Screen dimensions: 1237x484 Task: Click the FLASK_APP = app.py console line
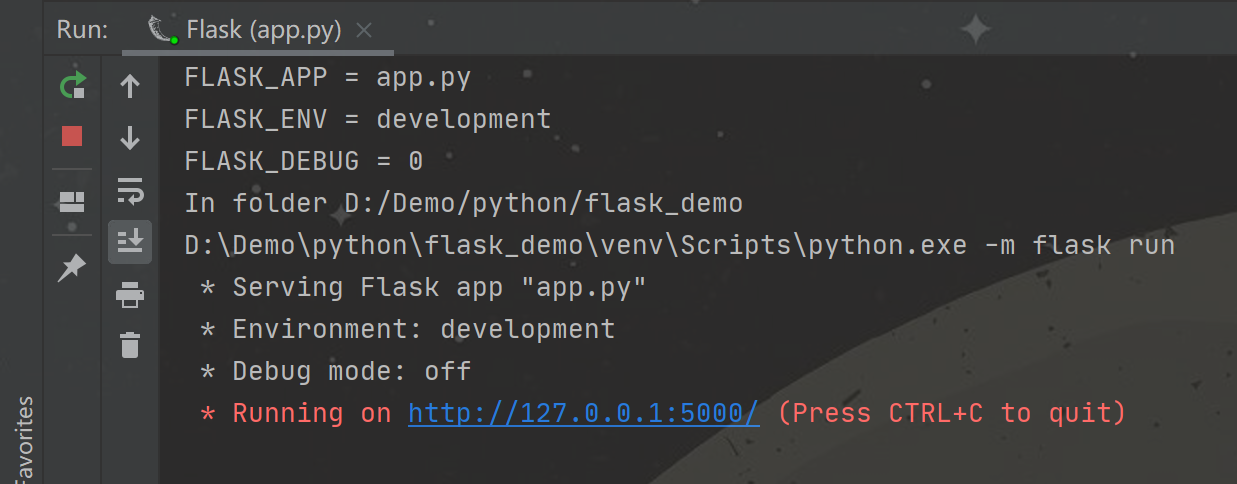tap(328, 77)
